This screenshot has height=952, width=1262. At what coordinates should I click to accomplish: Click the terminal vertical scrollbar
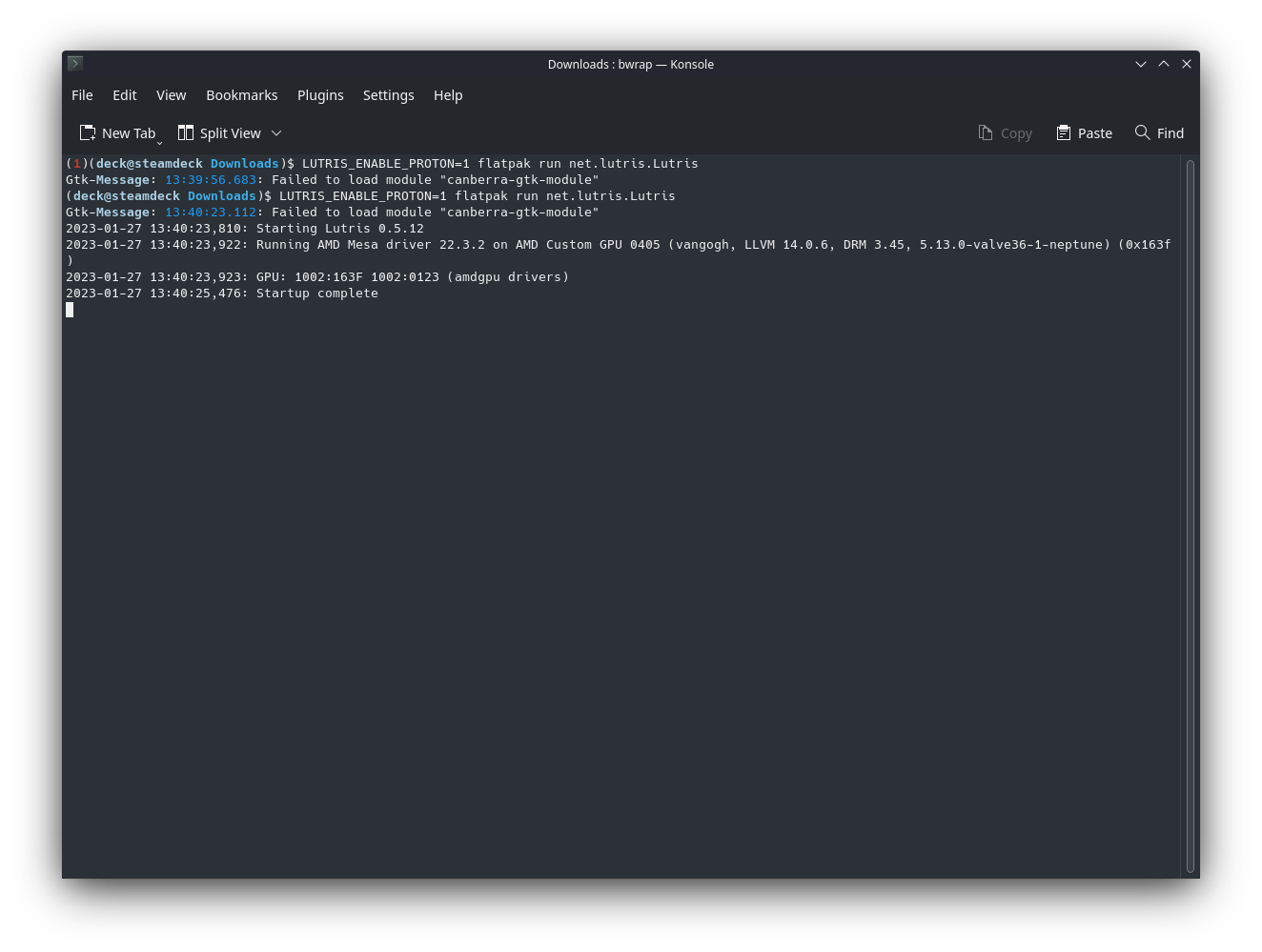pos(1191,516)
